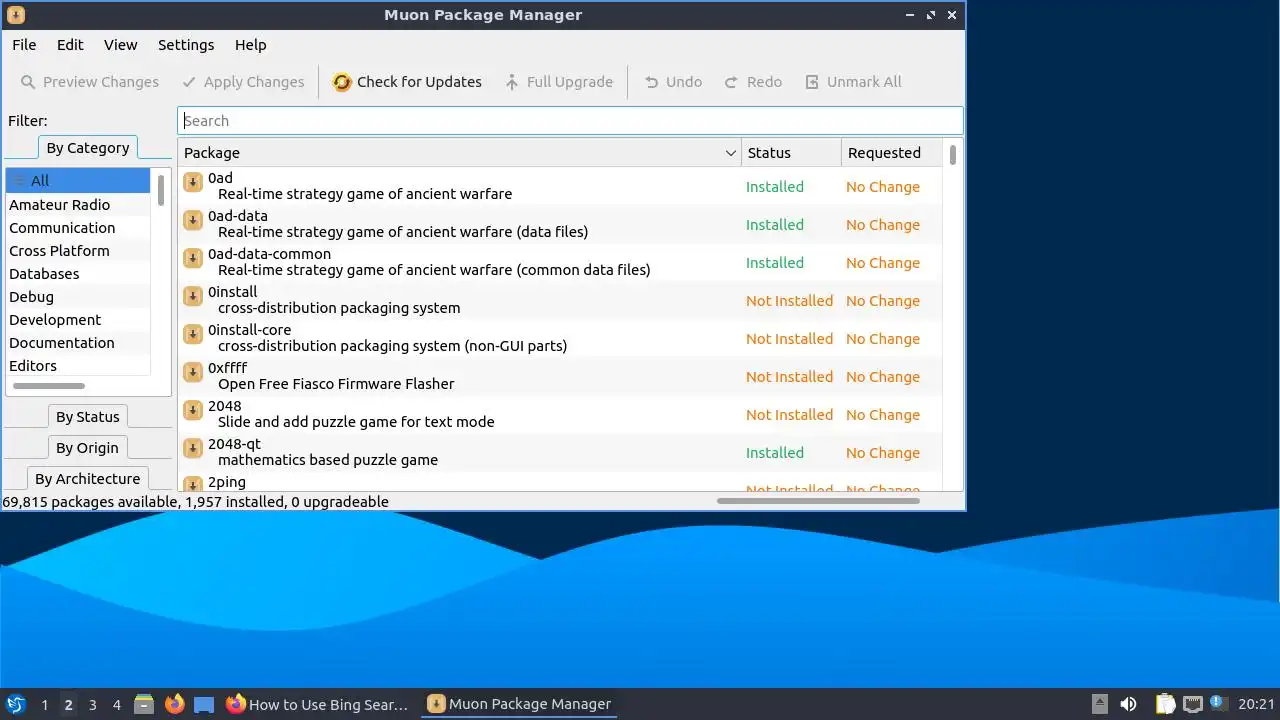The width and height of the screenshot is (1280, 720).
Task: Open the tray's removable media eject icon
Action: click(1099, 704)
